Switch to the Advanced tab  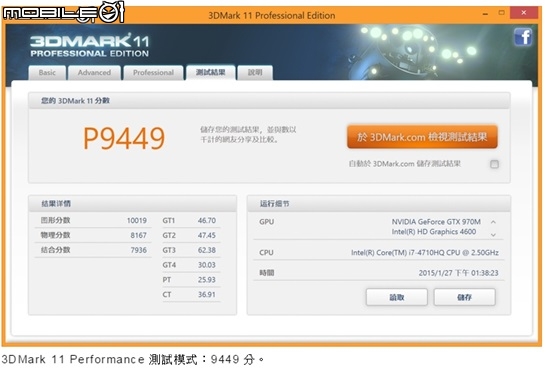pyautogui.click(x=94, y=72)
